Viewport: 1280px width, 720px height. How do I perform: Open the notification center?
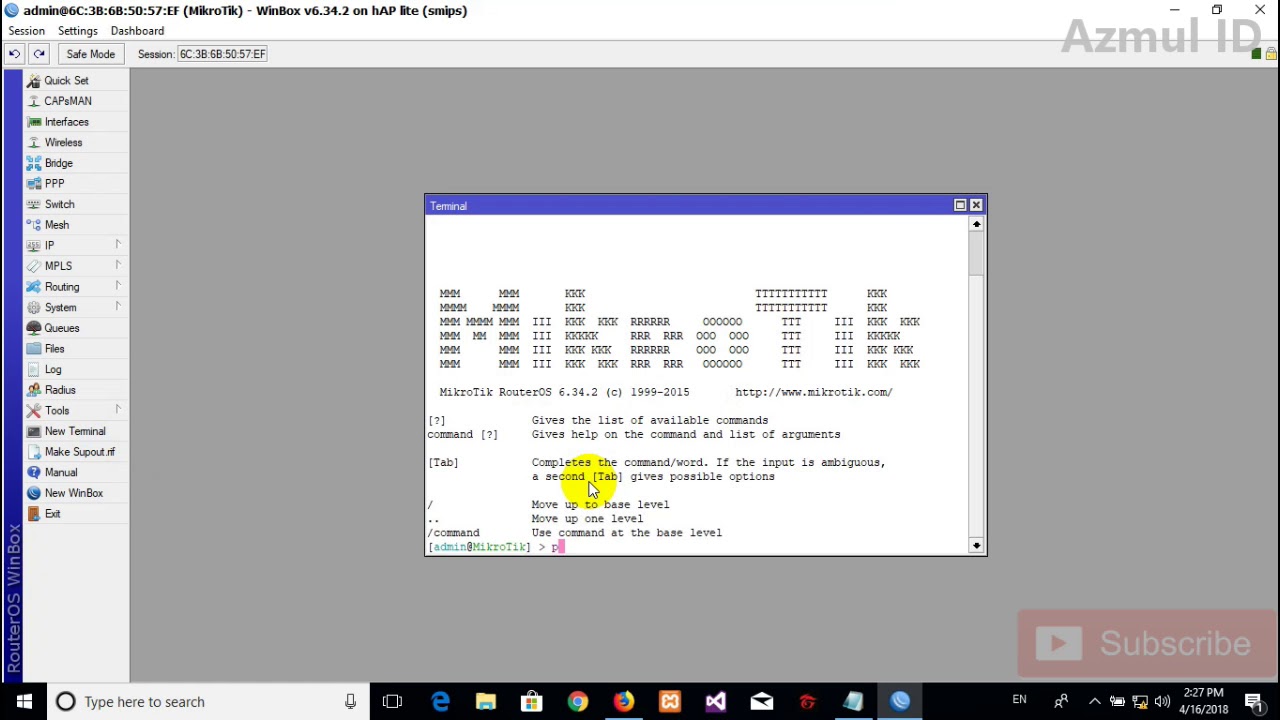[1254, 702]
